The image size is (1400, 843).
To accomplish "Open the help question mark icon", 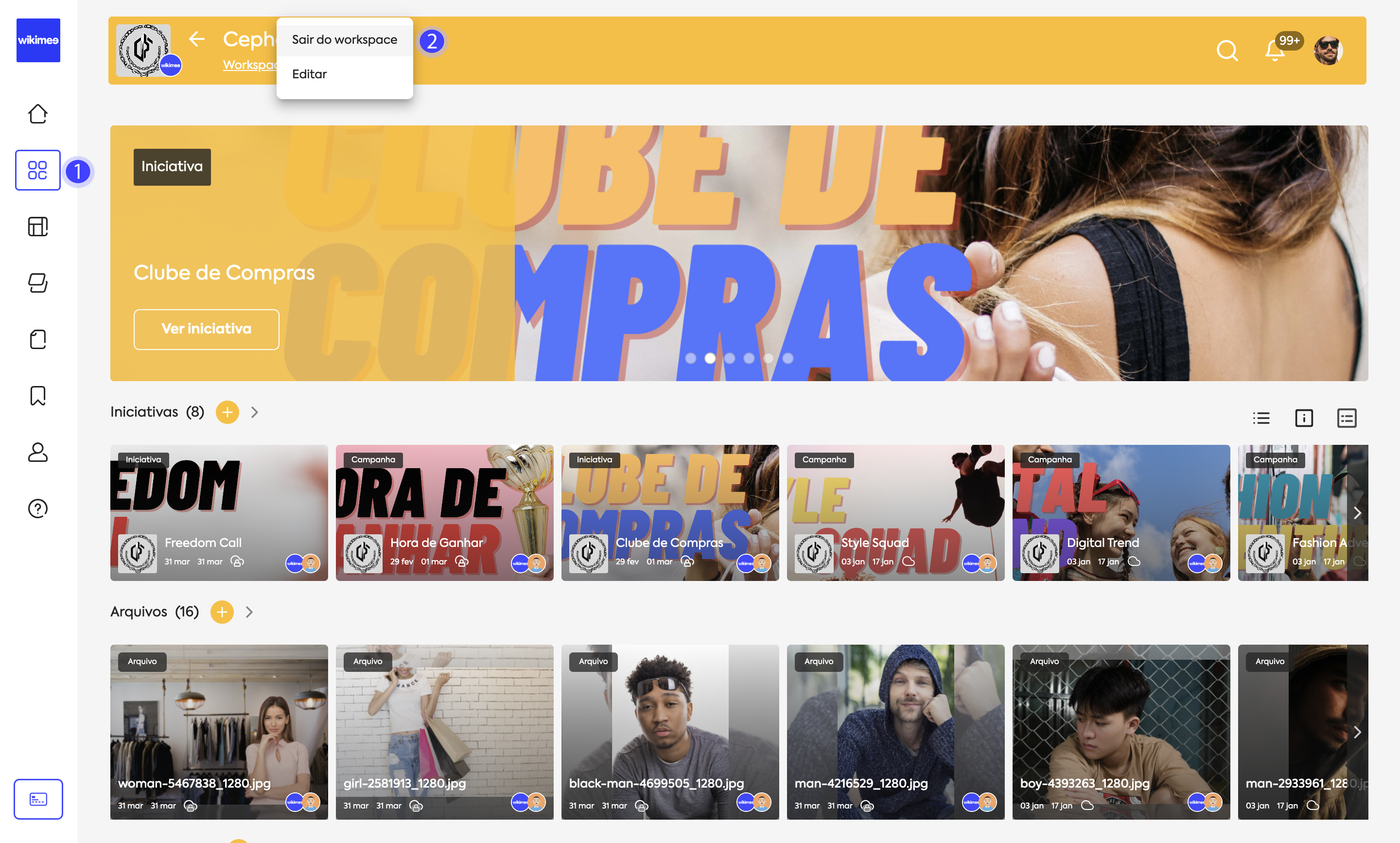I will point(37,508).
